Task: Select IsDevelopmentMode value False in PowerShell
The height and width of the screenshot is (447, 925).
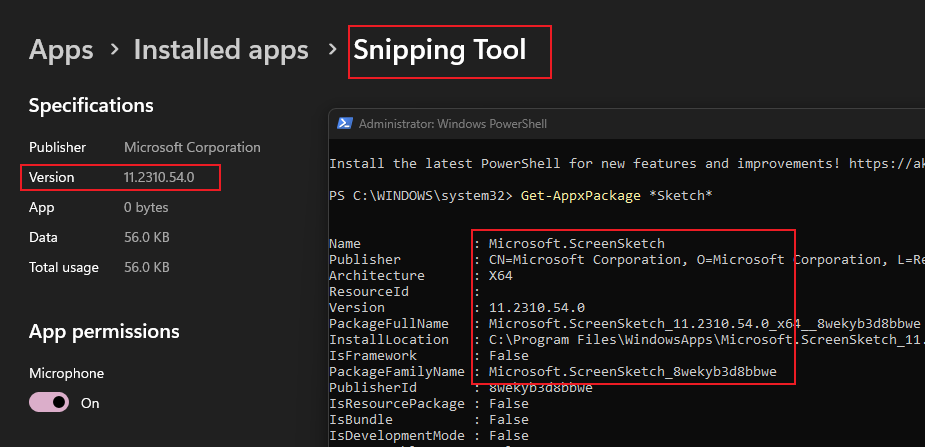Action: (x=509, y=436)
